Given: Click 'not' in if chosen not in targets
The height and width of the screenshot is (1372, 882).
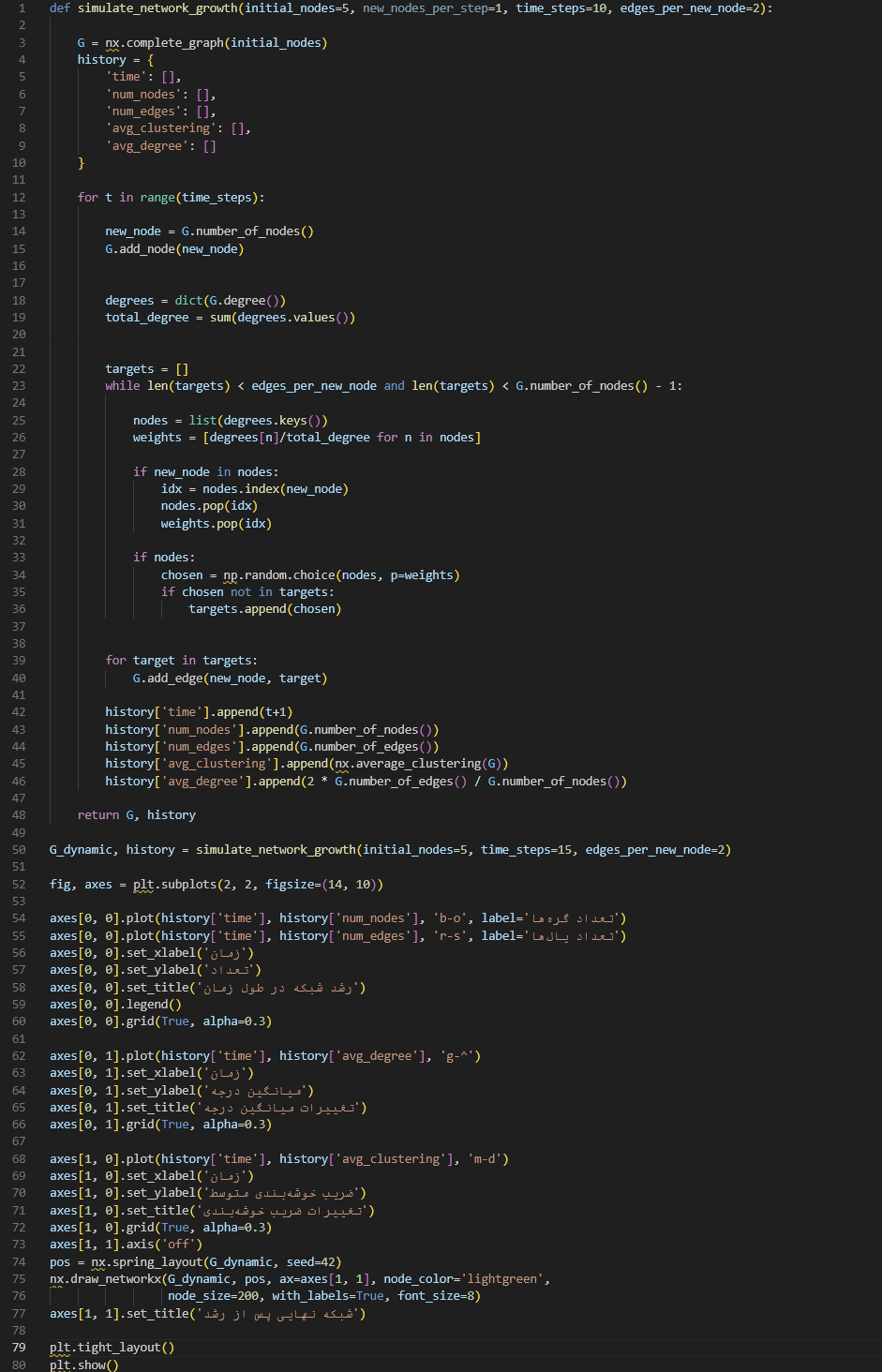Looking at the screenshot, I should (x=241, y=592).
